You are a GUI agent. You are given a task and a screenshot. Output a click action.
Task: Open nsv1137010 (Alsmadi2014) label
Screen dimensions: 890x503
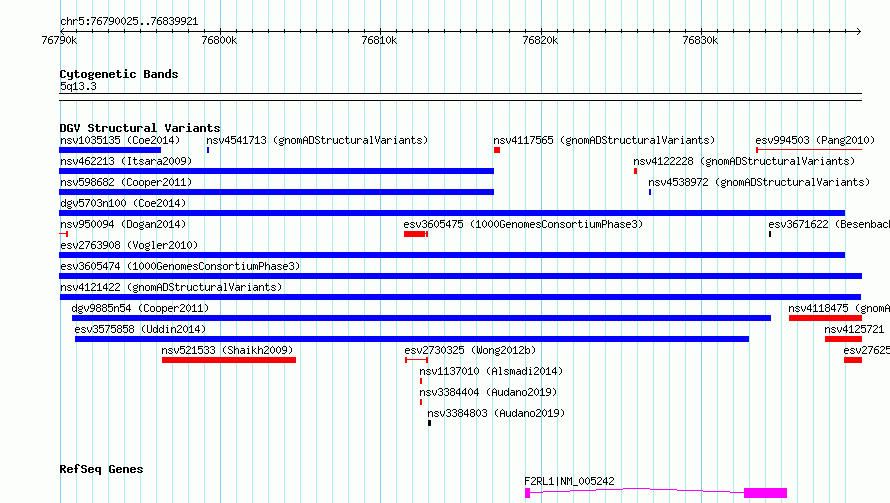tap(491, 371)
